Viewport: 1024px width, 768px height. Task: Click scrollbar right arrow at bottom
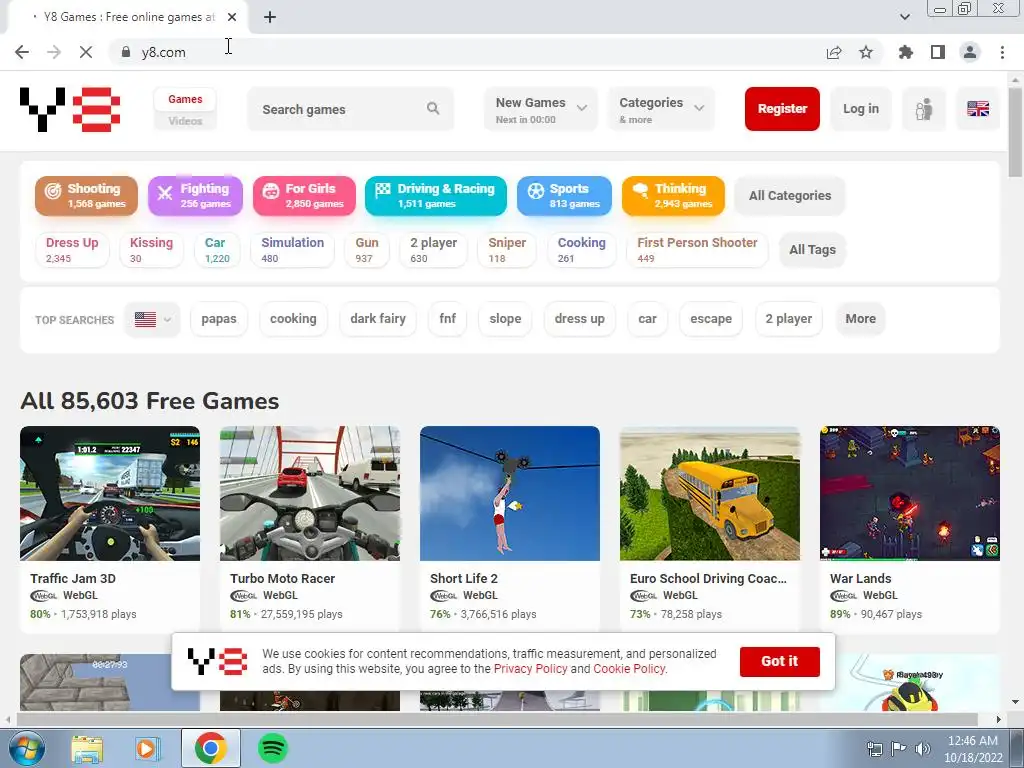999,720
